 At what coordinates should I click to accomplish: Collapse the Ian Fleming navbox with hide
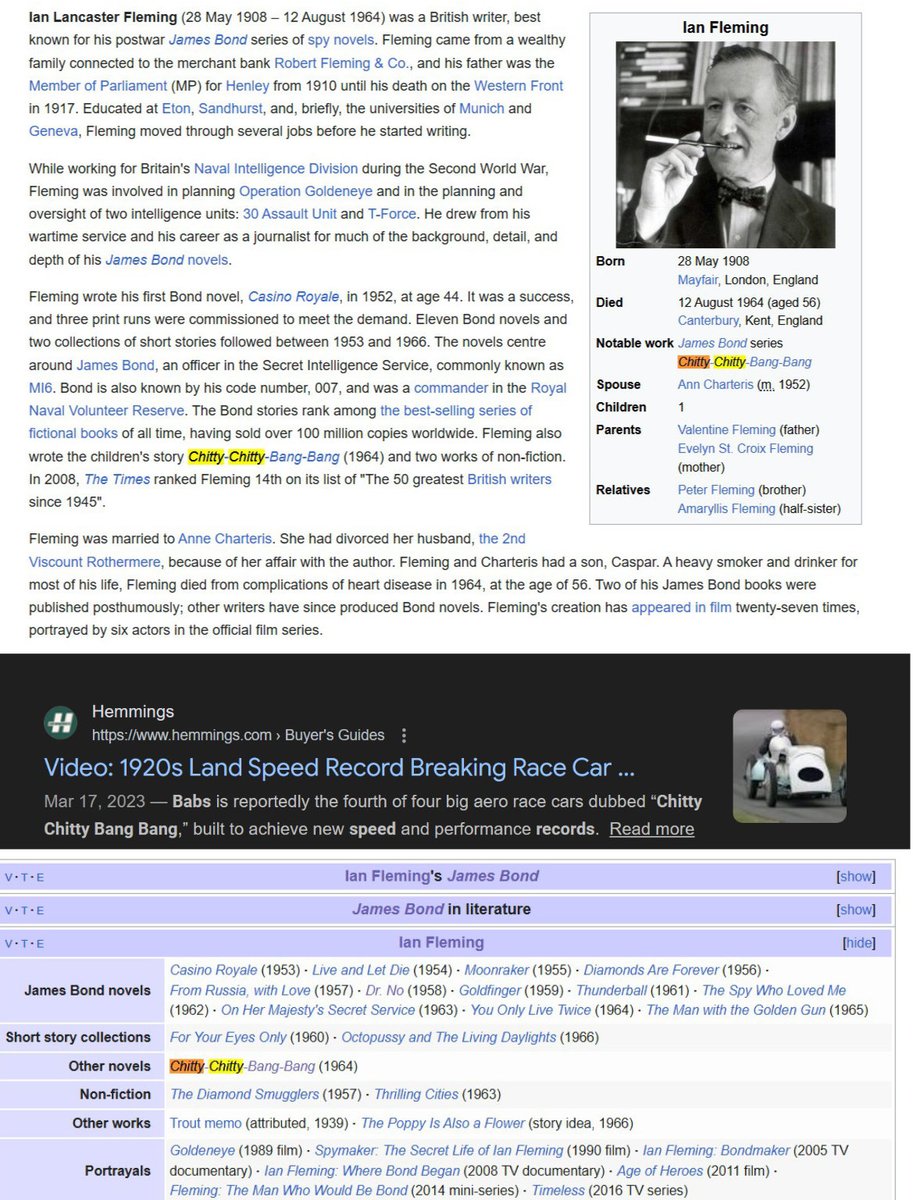(858, 942)
